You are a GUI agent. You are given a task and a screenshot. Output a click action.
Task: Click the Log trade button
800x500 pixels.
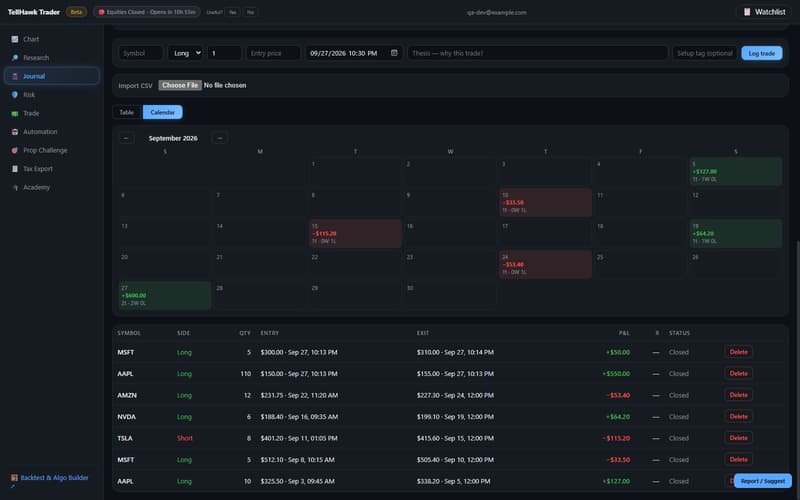(761, 53)
